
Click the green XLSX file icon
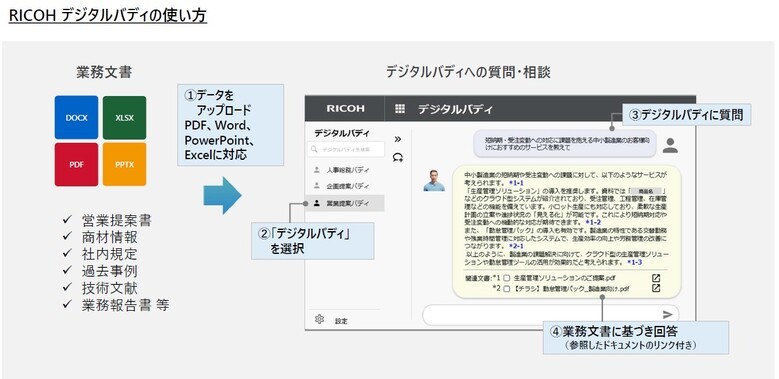tap(124, 118)
